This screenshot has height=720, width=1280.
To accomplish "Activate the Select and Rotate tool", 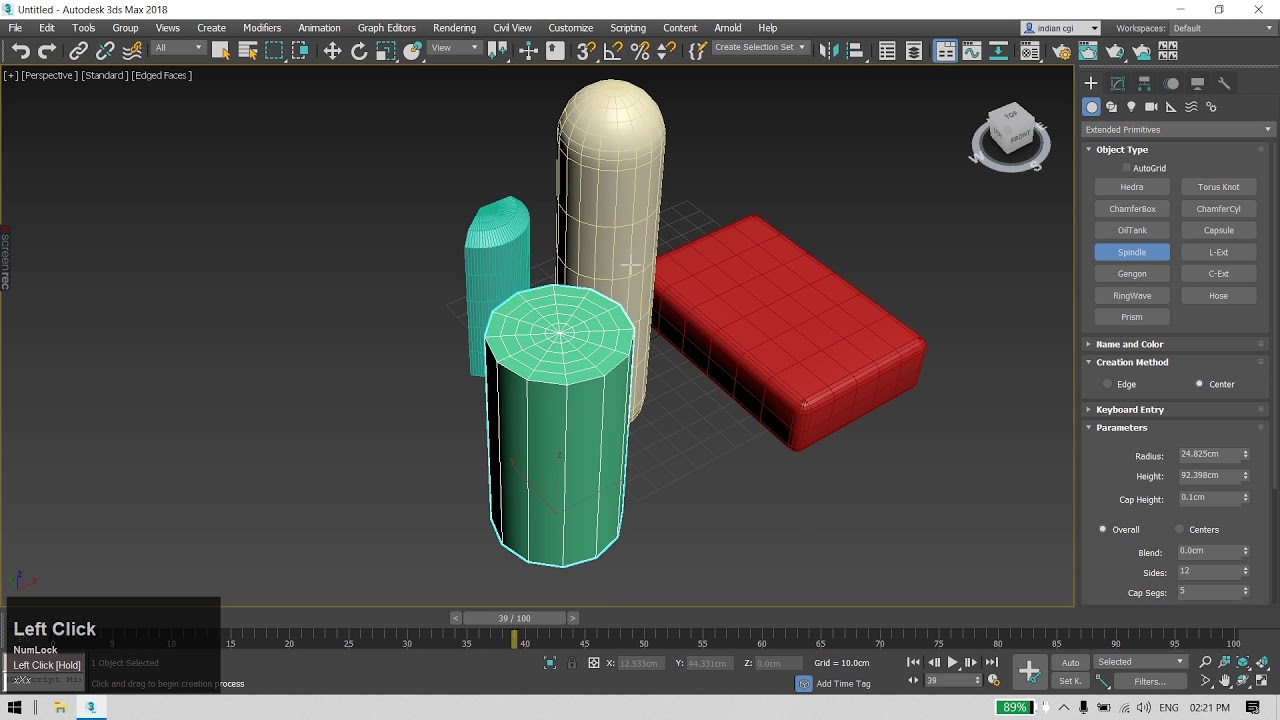I will pos(359,51).
